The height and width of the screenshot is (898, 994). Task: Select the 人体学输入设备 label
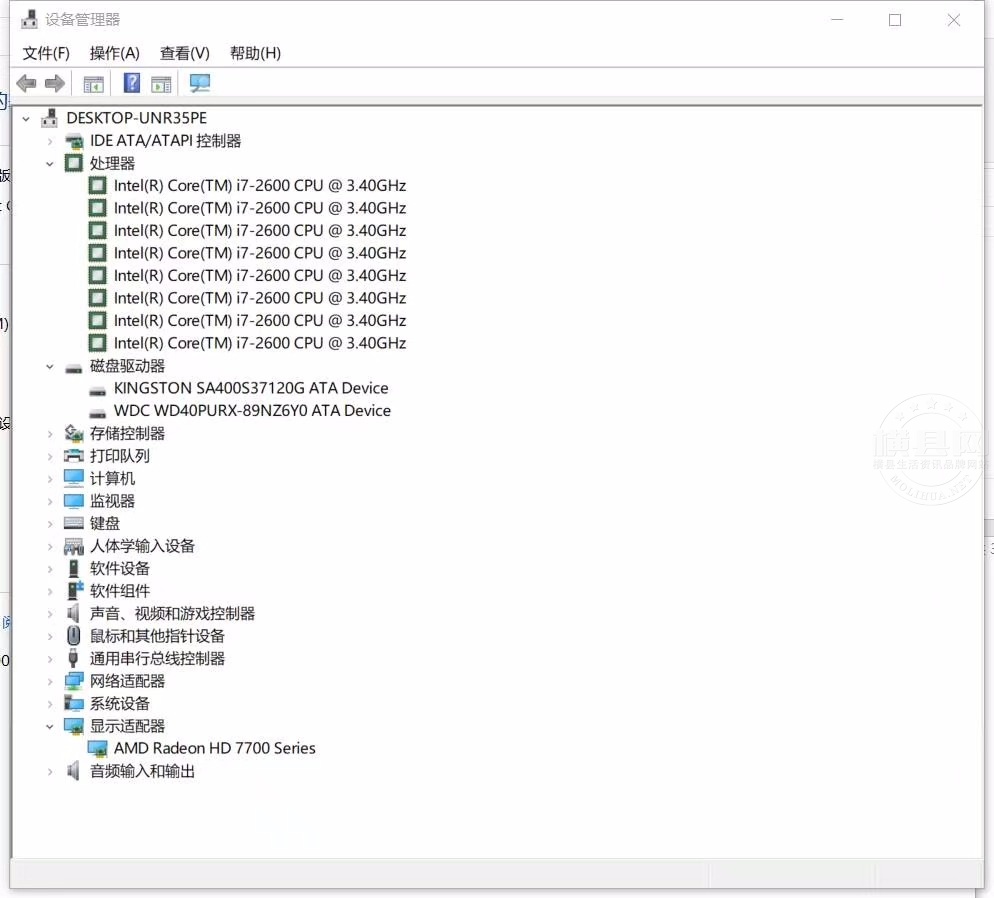coord(142,546)
